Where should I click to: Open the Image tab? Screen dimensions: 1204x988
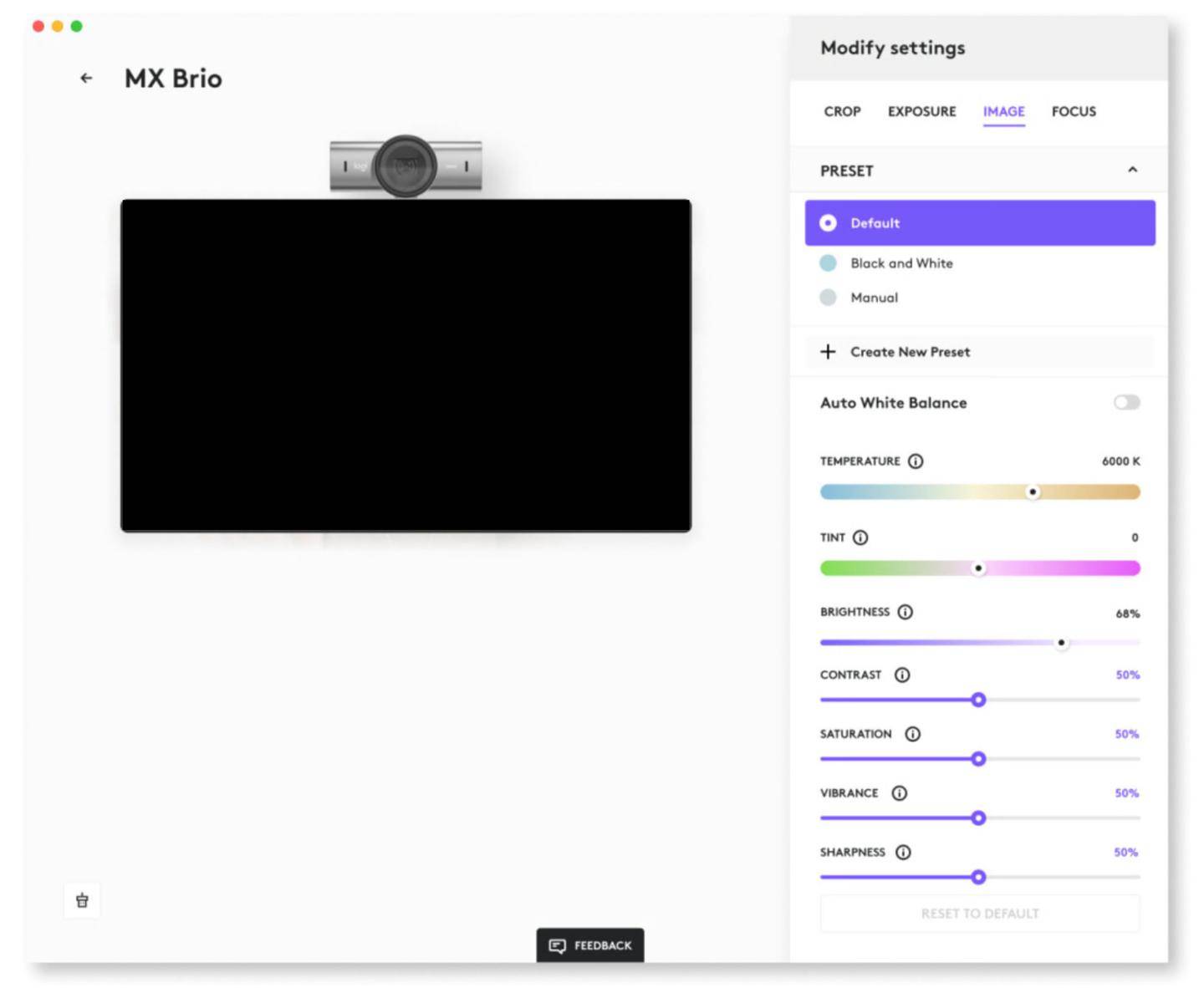[1003, 111]
